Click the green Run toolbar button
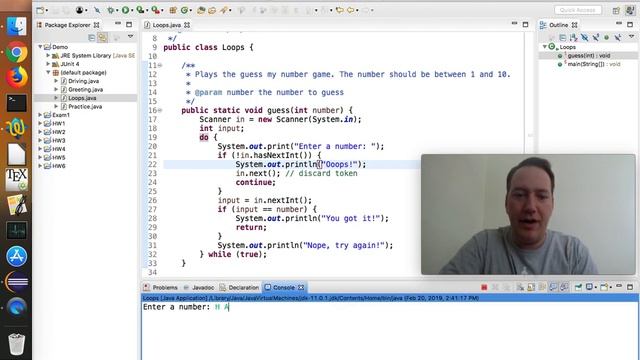 pos(125,10)
